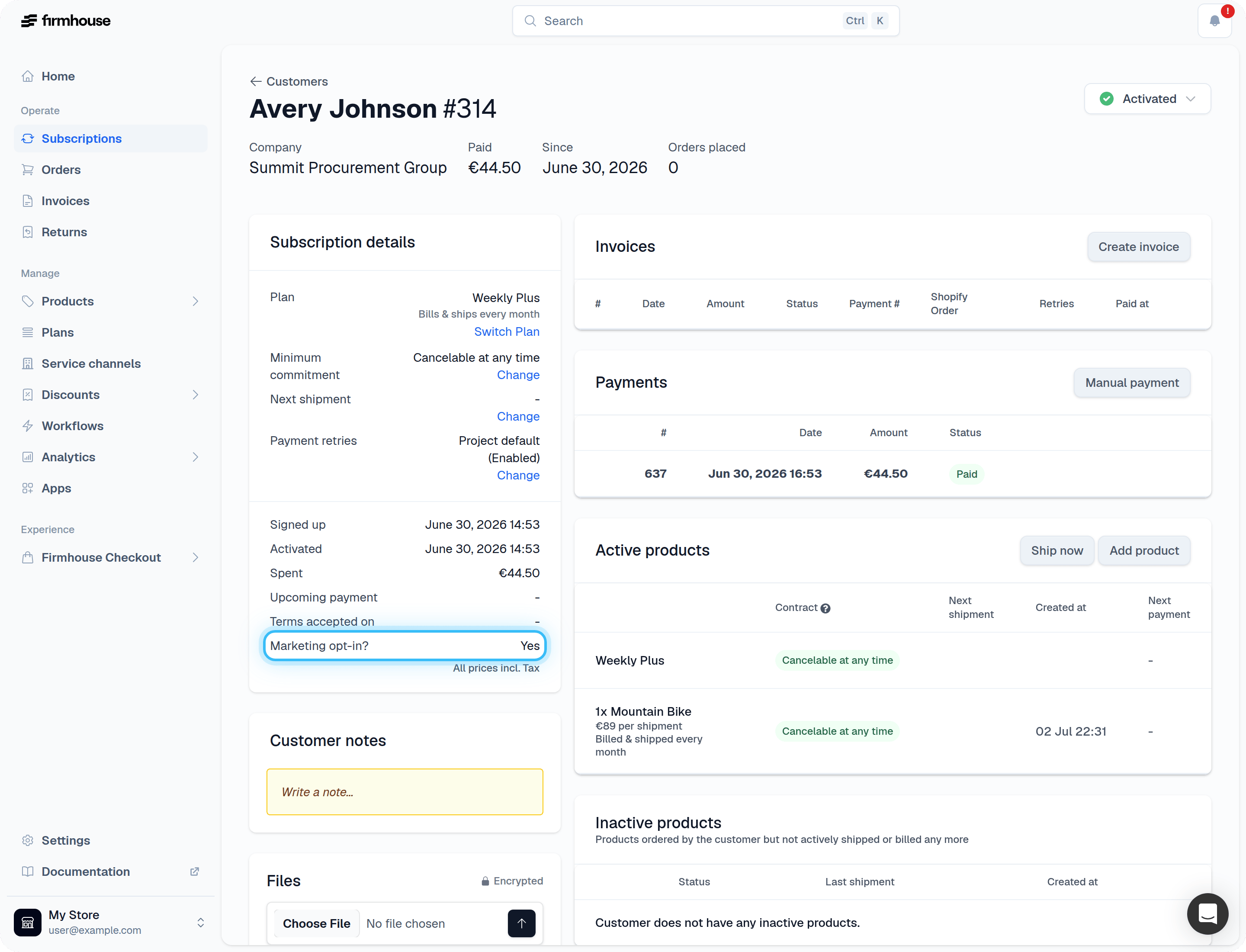Click the Service channels building icon
1246x952 pixels.
pos(27,363)
